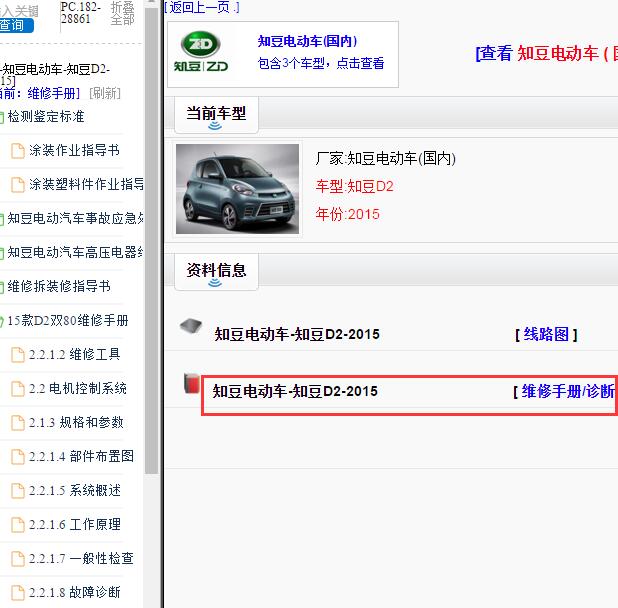The width and height of the screenshot is (618, 608).
Task: Expand 知豆电动汽车高压电器 folder
Action: [75, 252]
